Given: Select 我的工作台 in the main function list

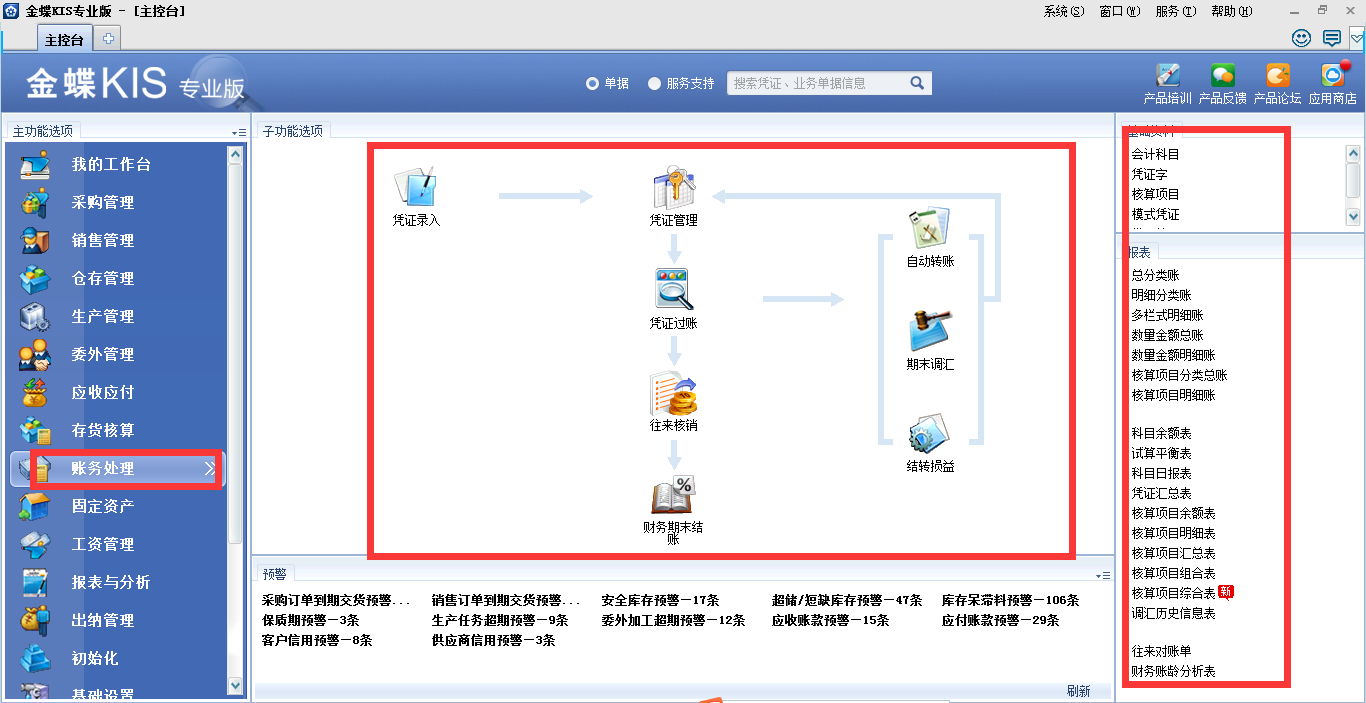Looking at the screenshot, I should click(x=111, y=164).
